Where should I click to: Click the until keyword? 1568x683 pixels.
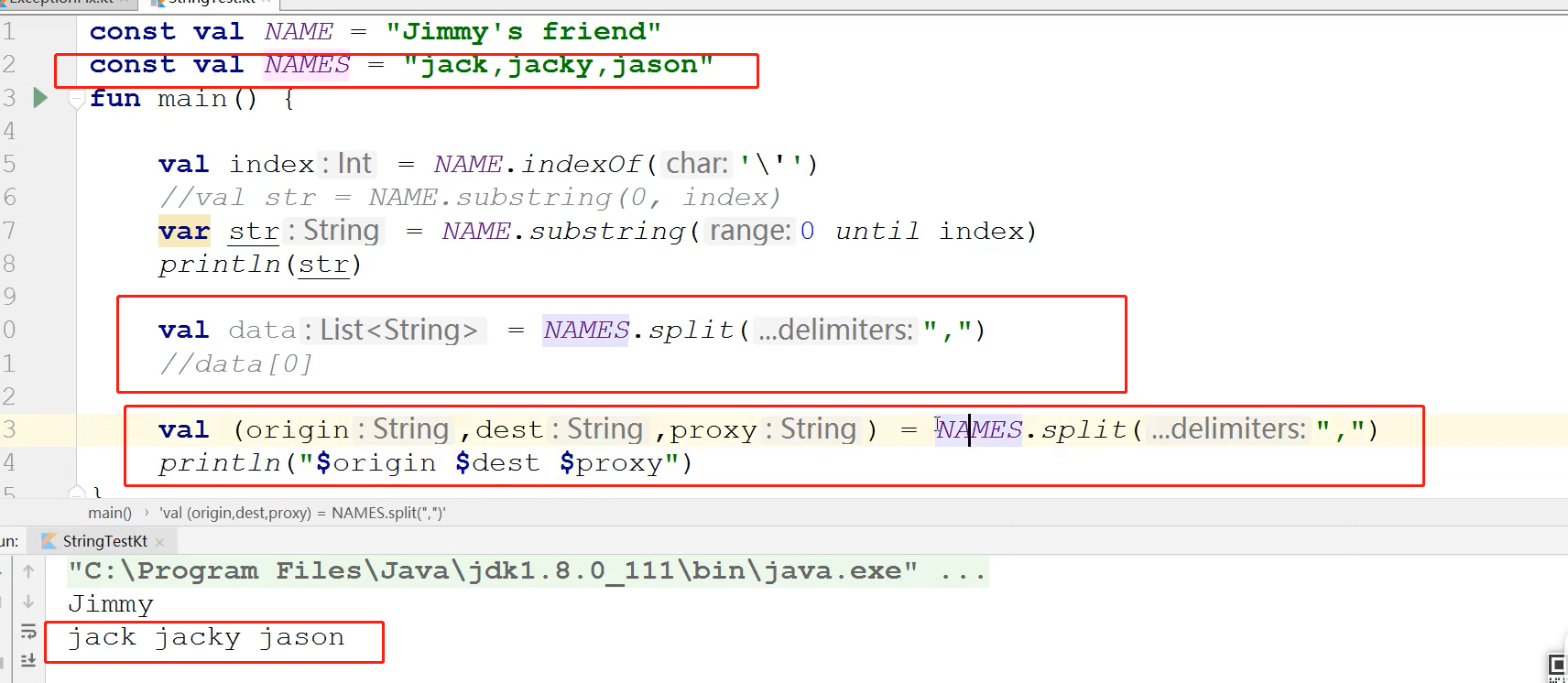[877, 231]
